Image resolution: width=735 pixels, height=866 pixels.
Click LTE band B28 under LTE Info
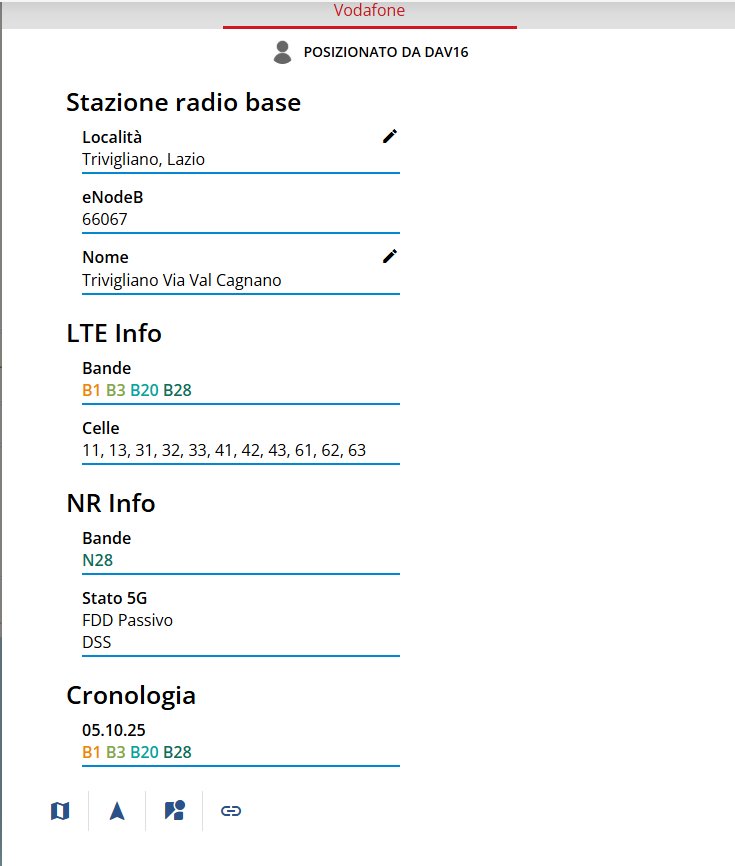pyautogui.click(x=177, y=390)
